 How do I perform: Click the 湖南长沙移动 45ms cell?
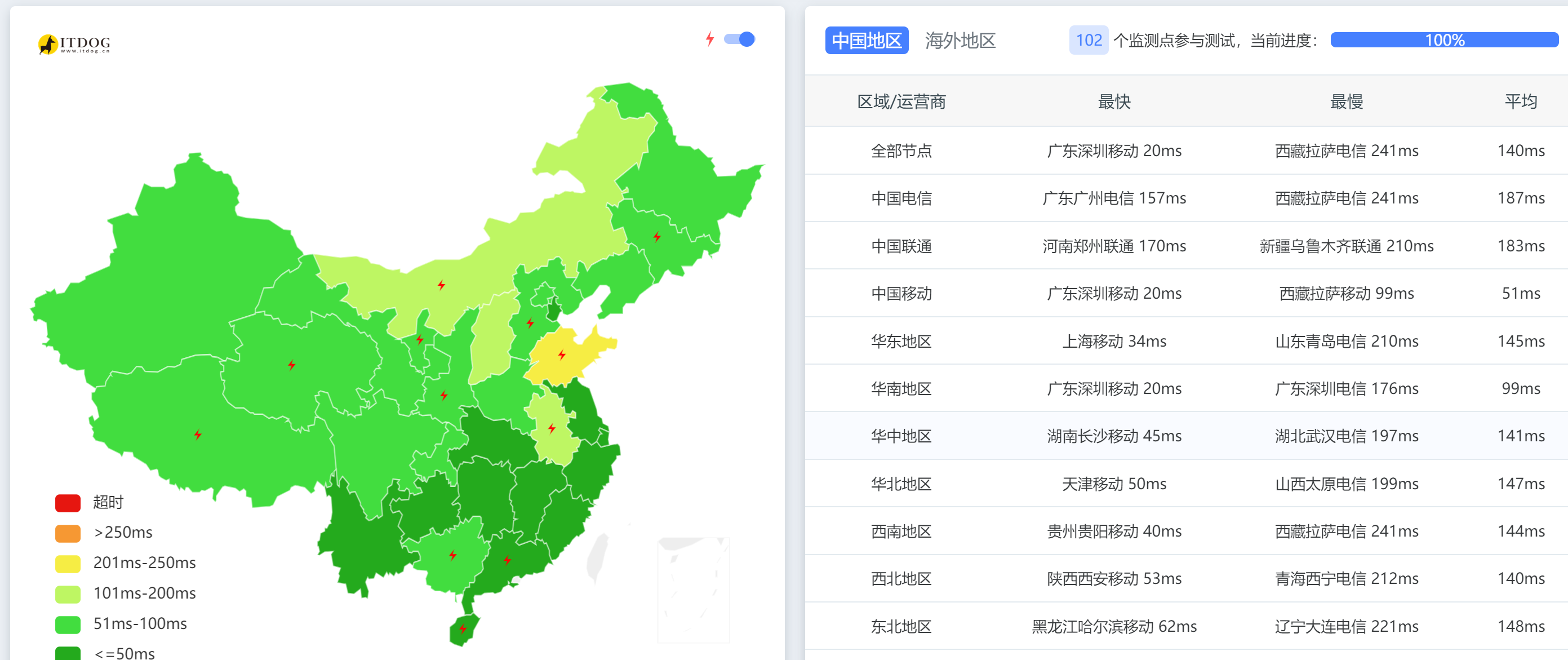pos(1114,436)
